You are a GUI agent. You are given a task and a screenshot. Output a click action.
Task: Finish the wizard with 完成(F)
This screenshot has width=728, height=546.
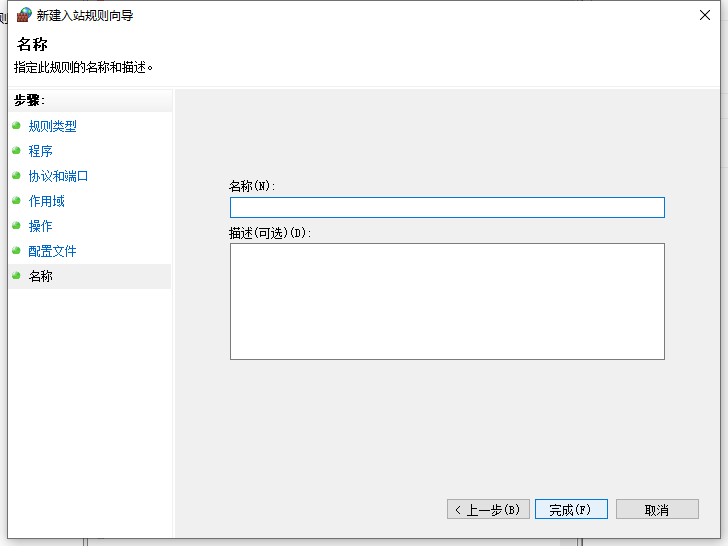(571, 509)
